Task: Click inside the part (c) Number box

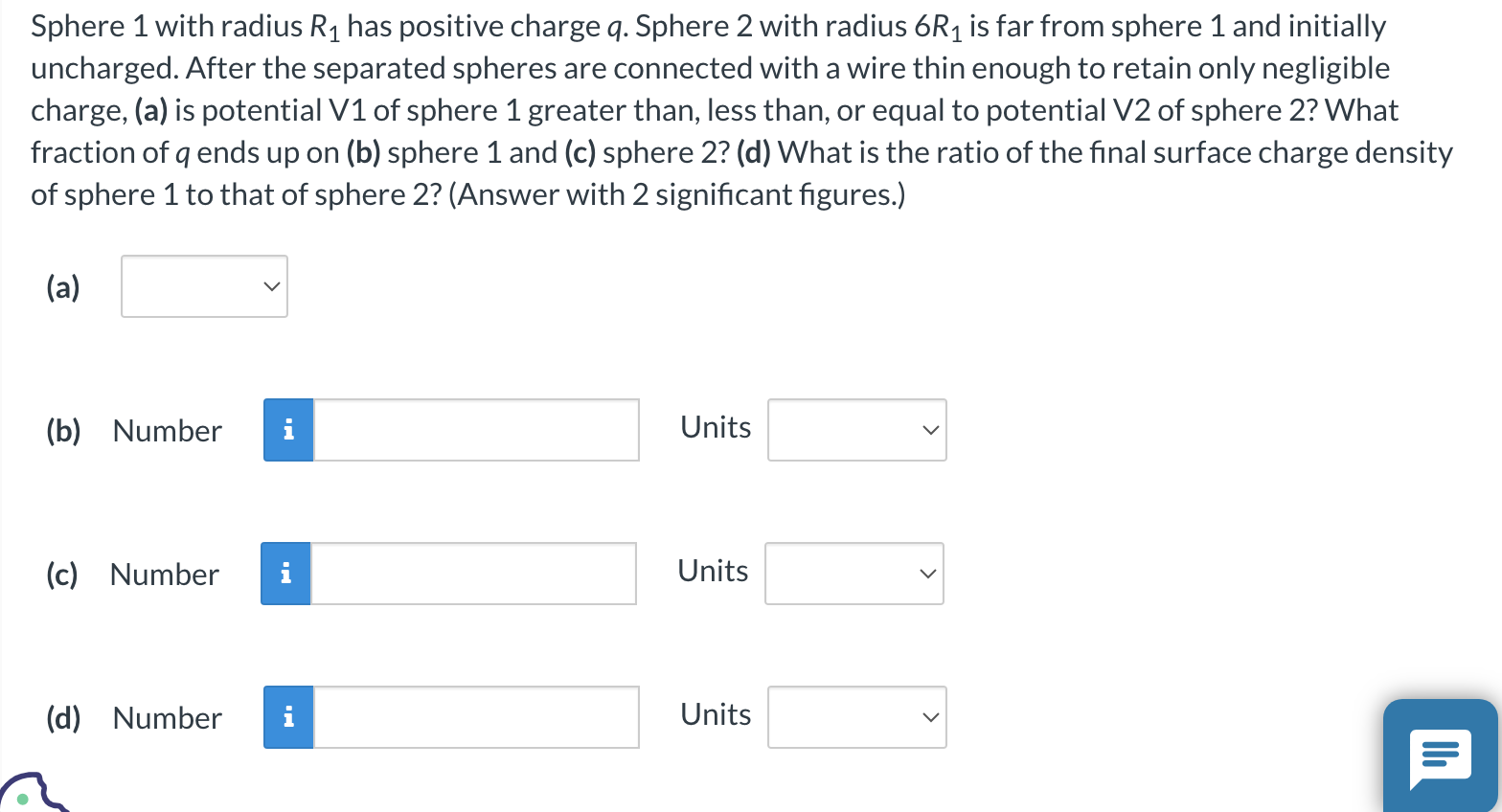Action: [x=472, y=574]
